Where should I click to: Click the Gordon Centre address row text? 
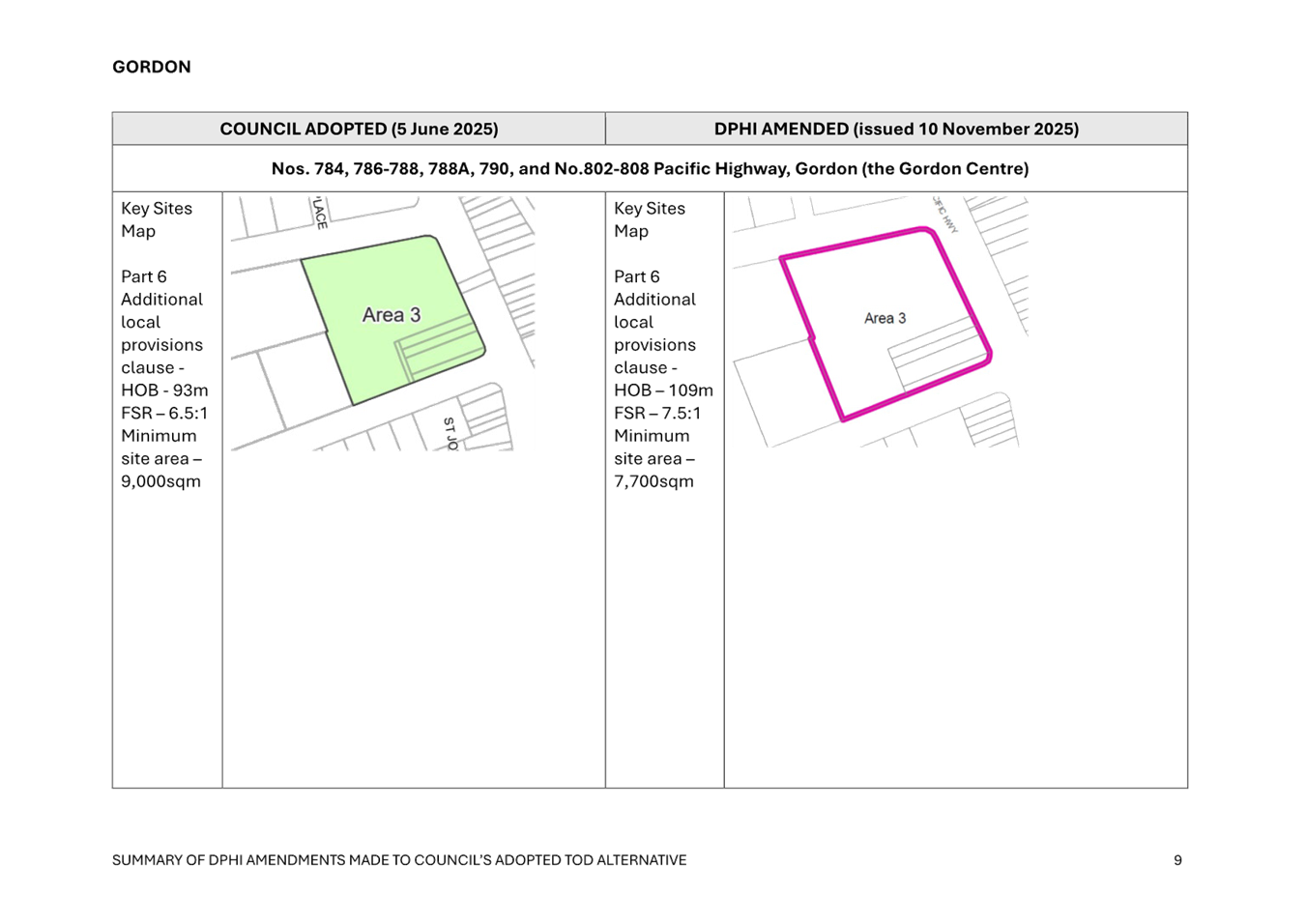[650, 169]
